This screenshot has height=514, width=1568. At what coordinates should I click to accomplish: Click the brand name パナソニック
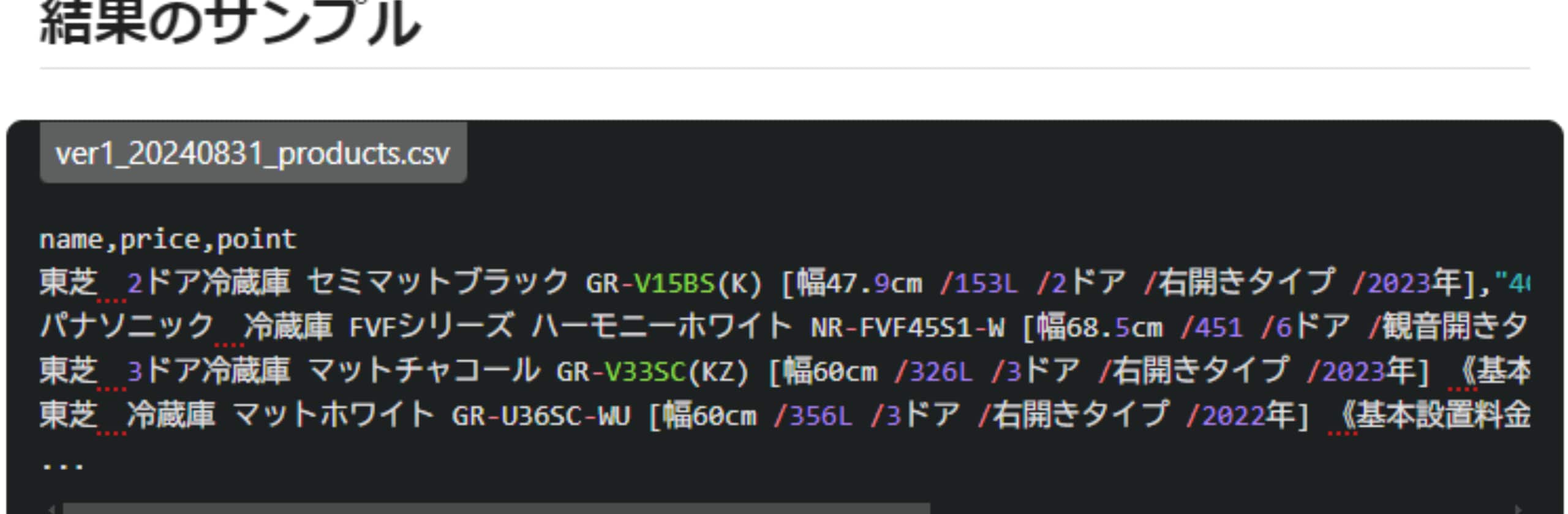(127, 327)
